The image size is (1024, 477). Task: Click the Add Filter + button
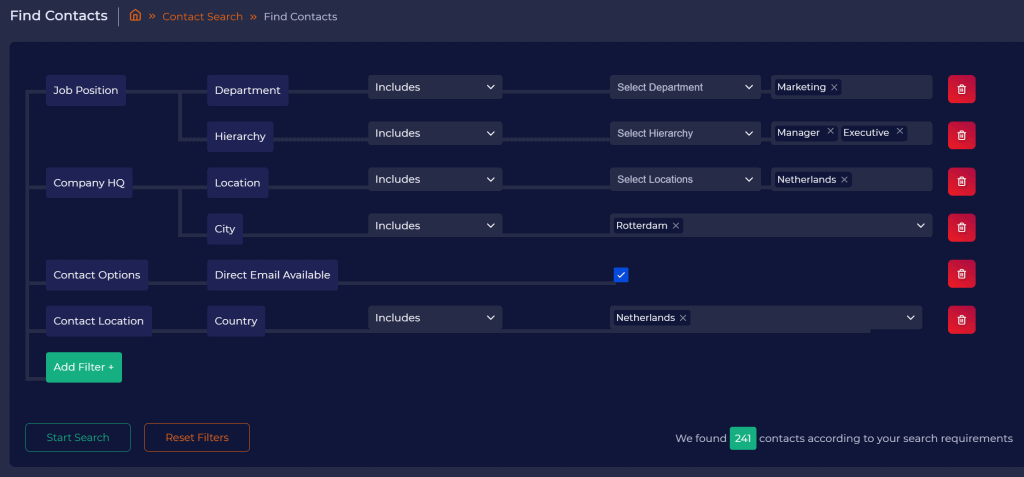(x=84, y=367)
